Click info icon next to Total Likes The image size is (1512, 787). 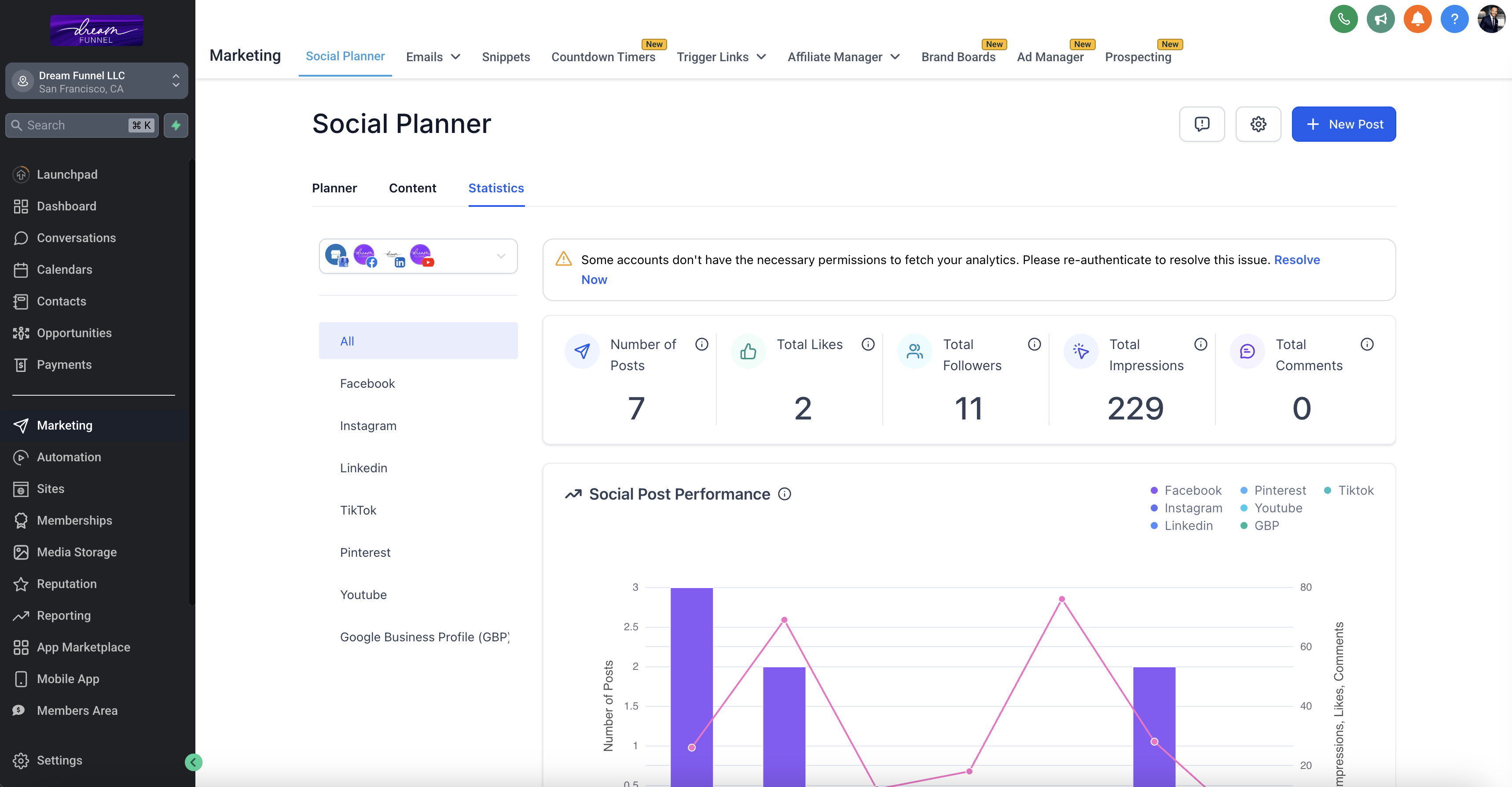(x=868, y=344)
